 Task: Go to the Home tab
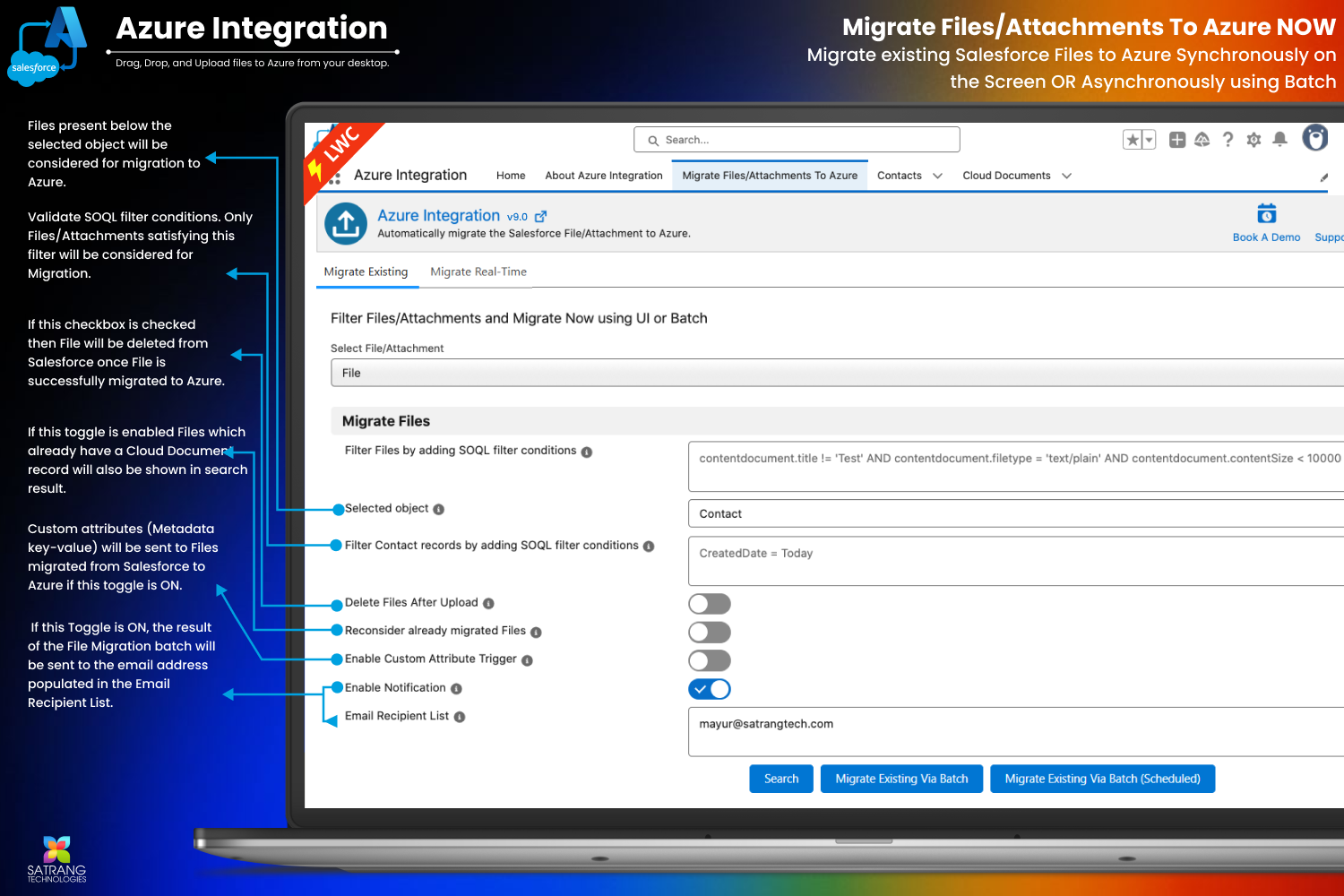tap(511, 176)
